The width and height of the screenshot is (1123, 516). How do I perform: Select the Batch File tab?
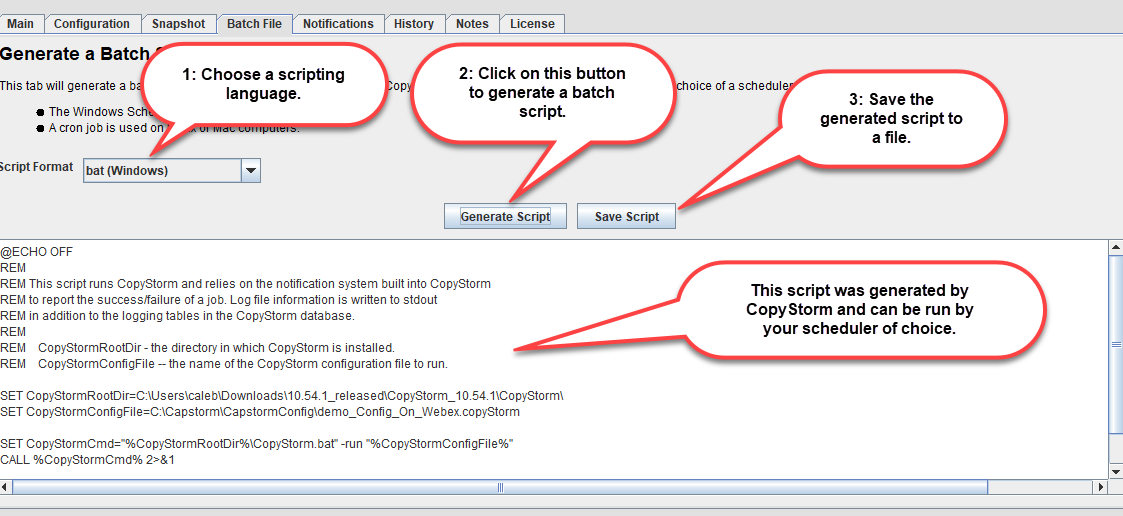point(254,24)
